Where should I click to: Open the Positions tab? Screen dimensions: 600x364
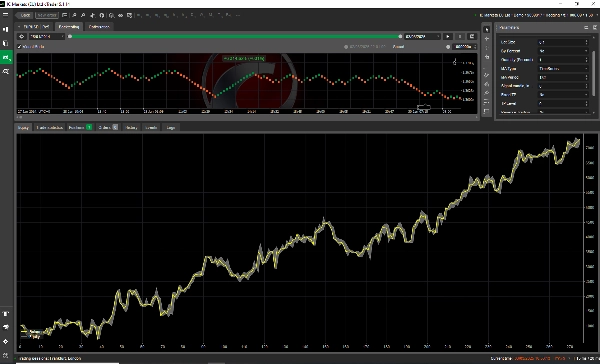click(x=80, y=127)
